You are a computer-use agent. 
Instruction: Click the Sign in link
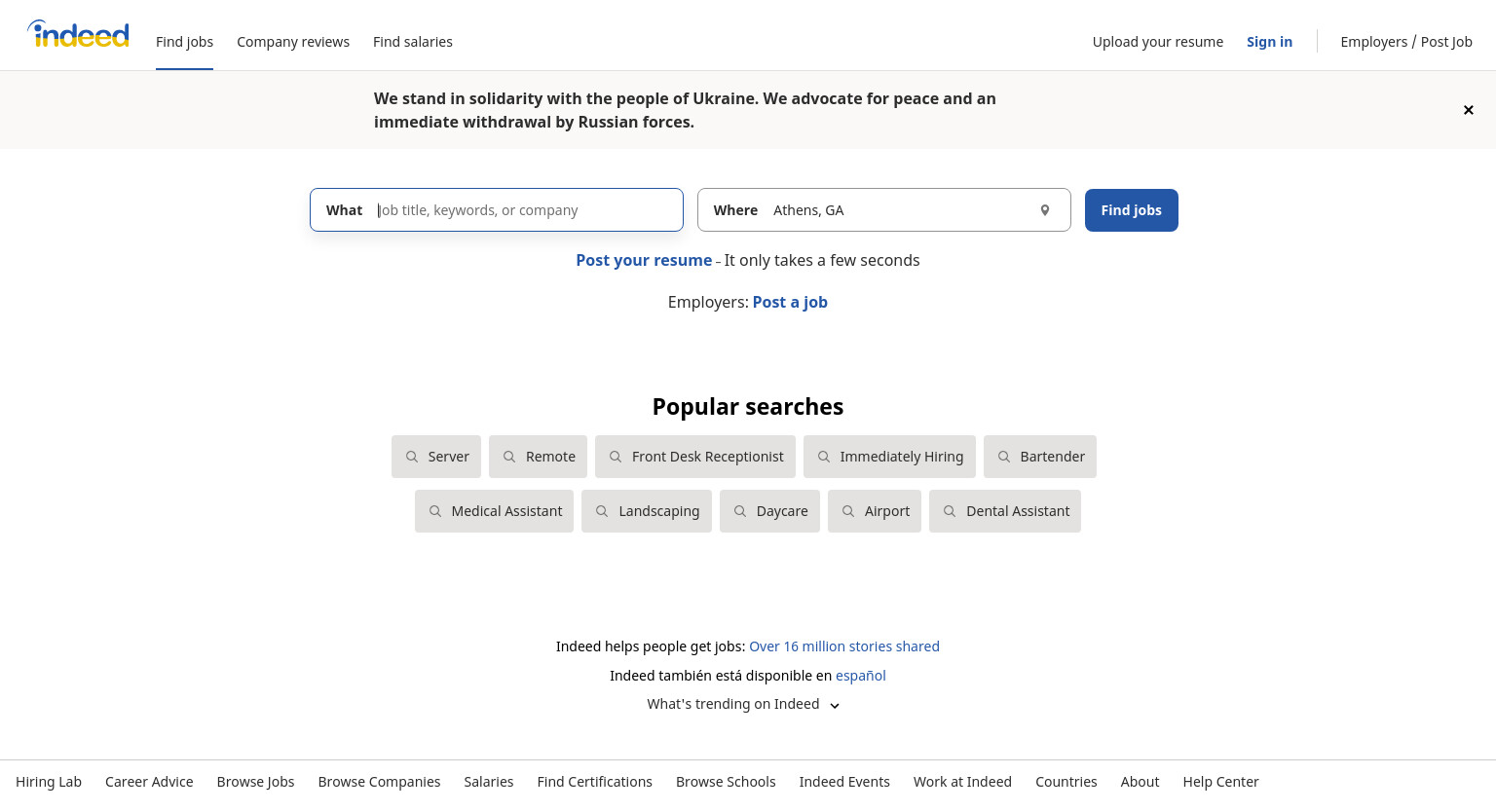pos(1269,42)
